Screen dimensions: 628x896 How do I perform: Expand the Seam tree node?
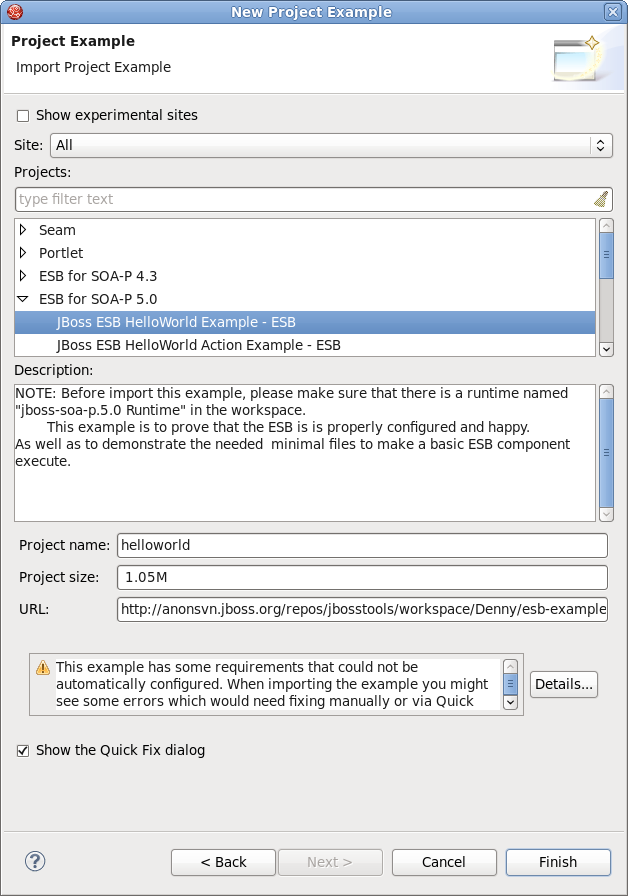tap(23, 230)
